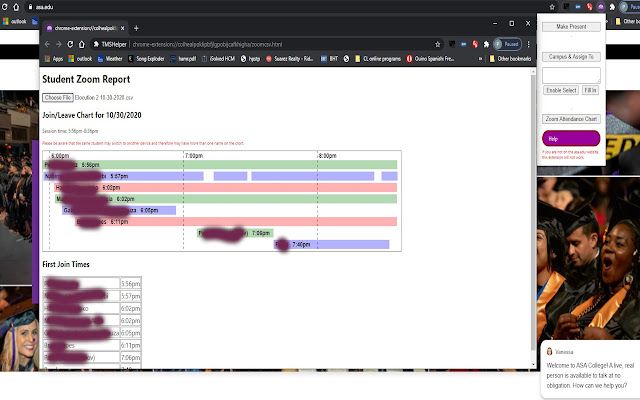Click the green 5:56pm attendance bar

pos(220,165)
